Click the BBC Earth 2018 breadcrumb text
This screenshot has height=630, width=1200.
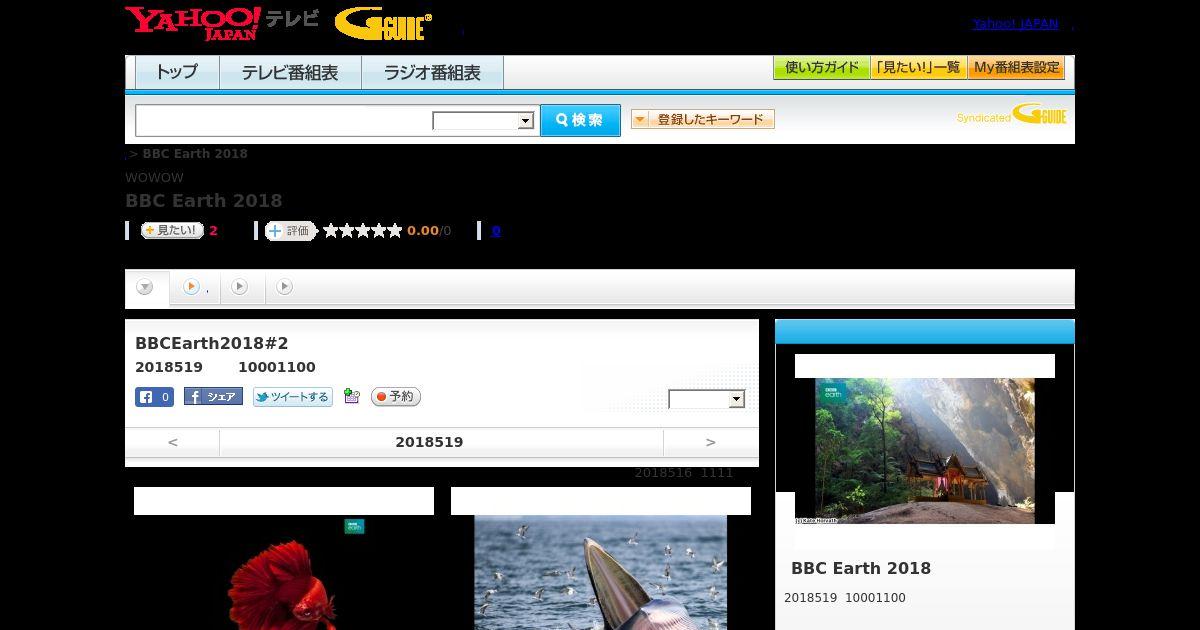point(195,153)
